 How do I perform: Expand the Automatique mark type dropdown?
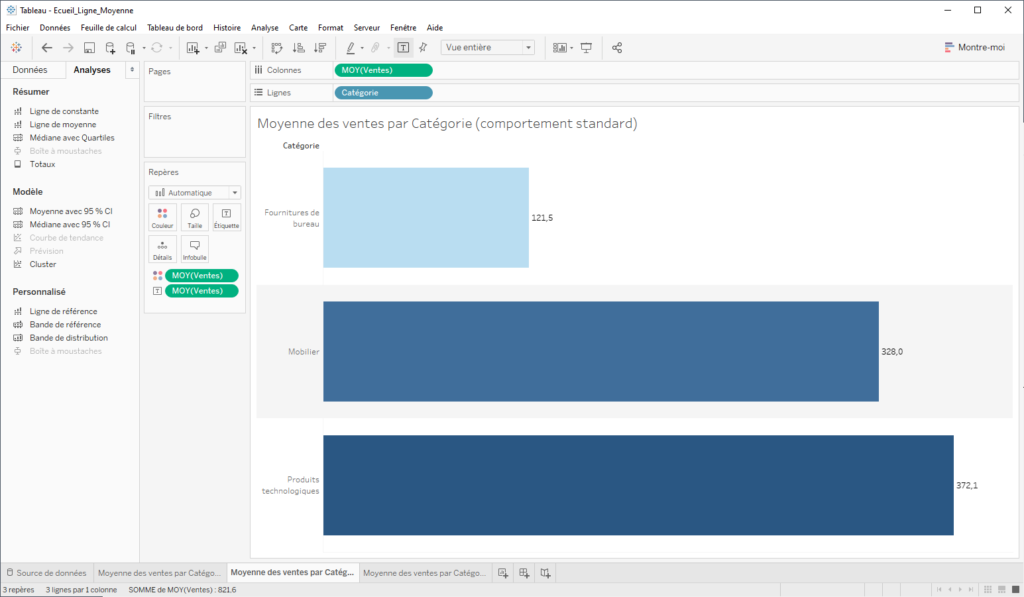195,193
